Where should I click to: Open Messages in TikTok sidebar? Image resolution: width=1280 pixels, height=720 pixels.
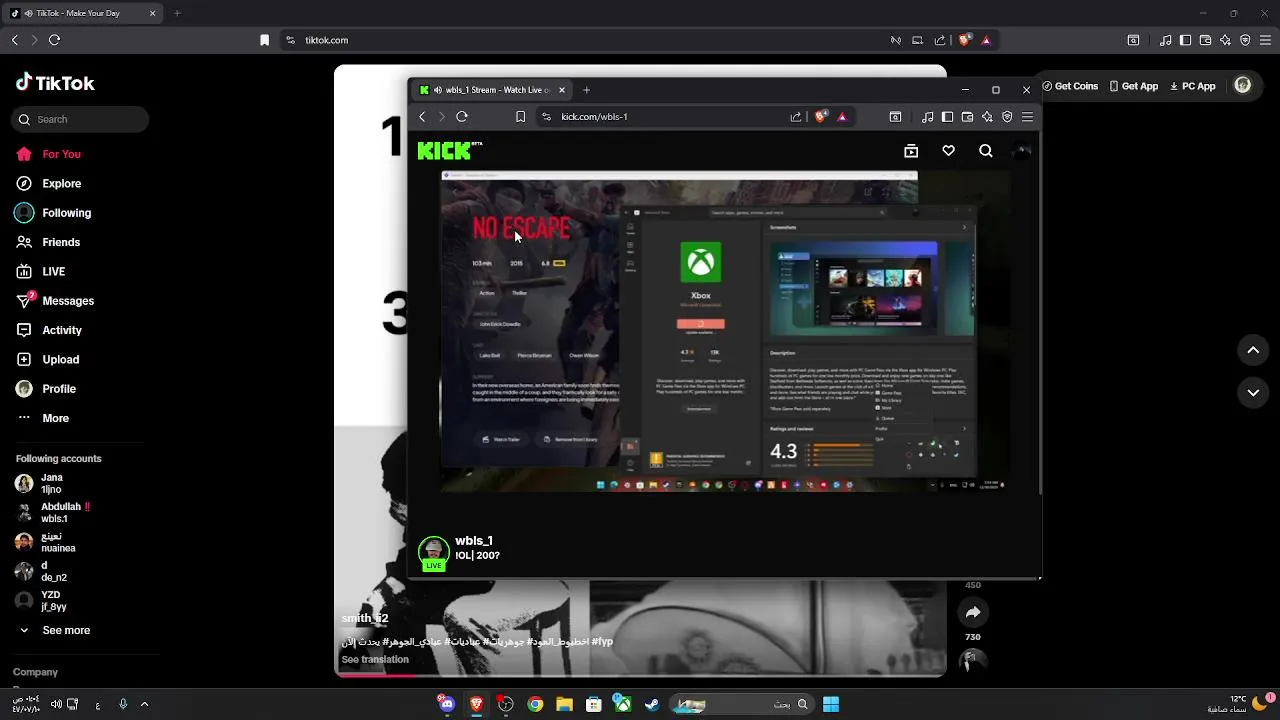(55, 301)
